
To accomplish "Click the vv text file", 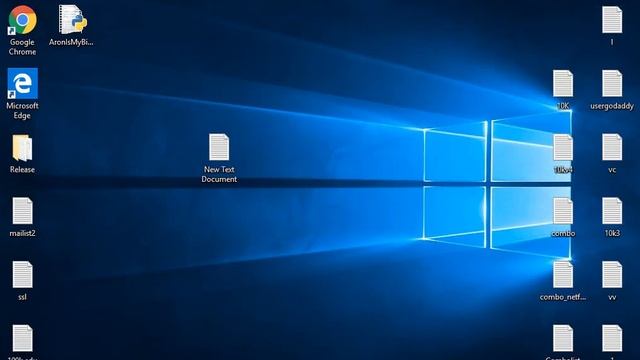I will 612,275.
